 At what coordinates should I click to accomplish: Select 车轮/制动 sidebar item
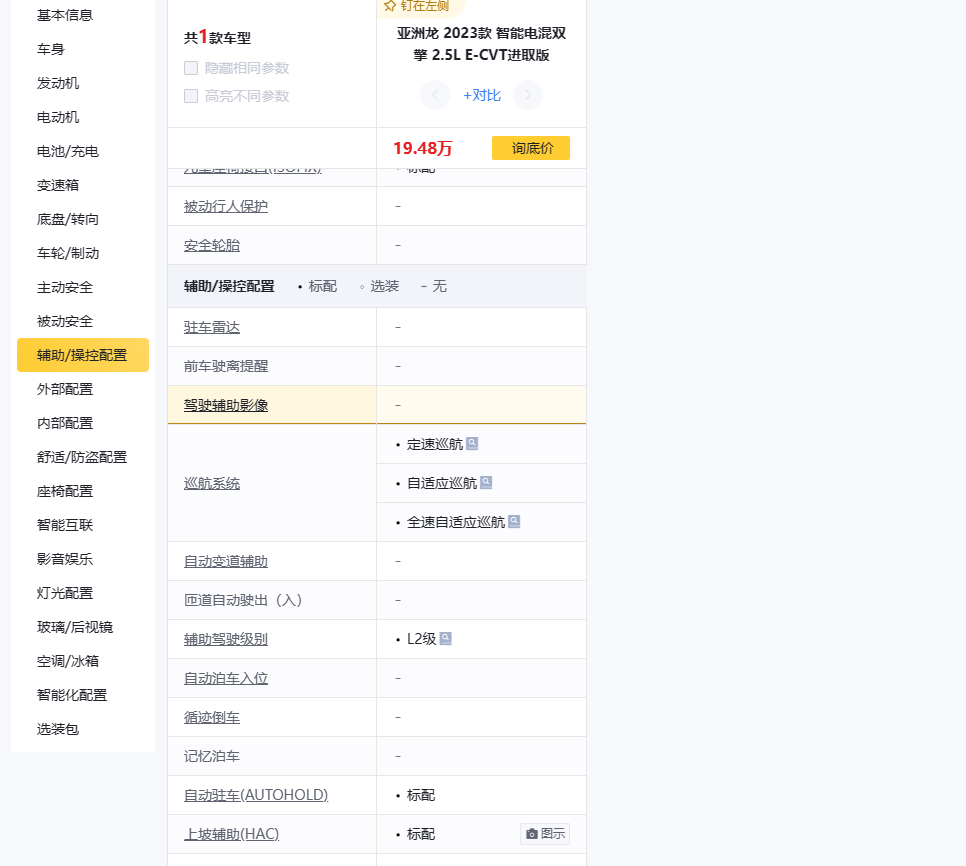(x=68, y=253)
